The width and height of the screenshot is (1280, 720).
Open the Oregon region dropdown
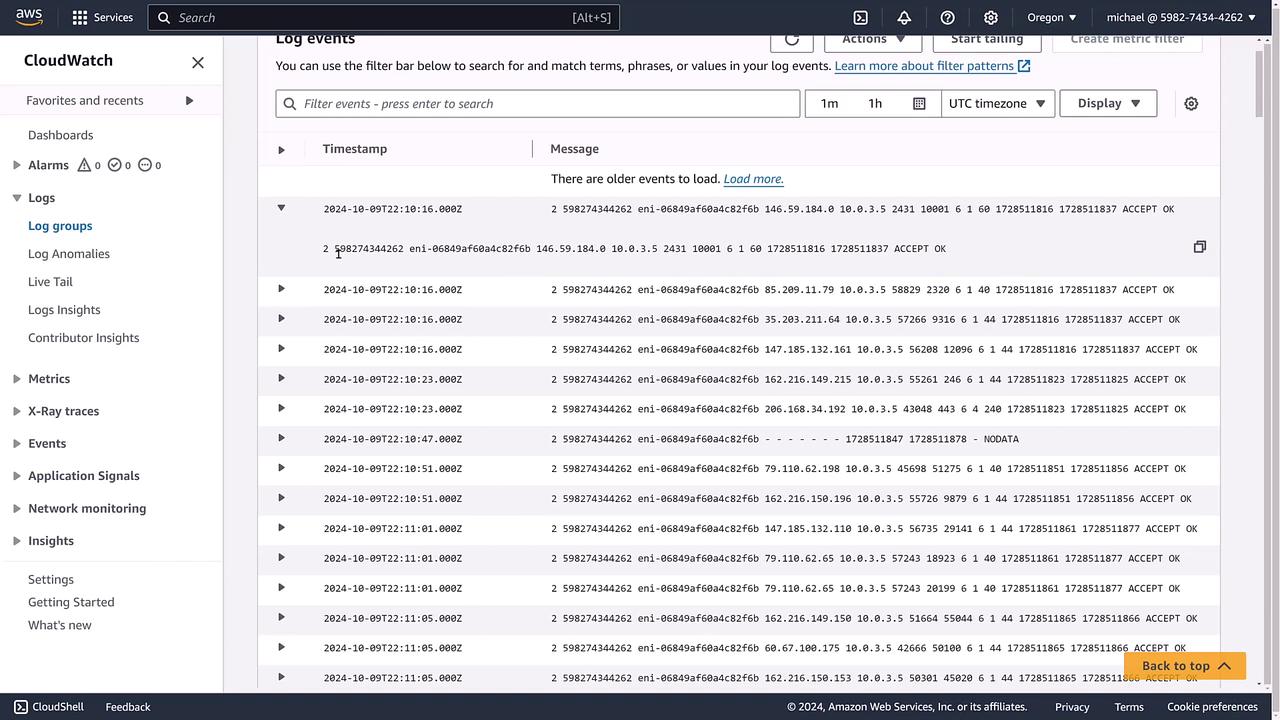[x=1052, y=17]
